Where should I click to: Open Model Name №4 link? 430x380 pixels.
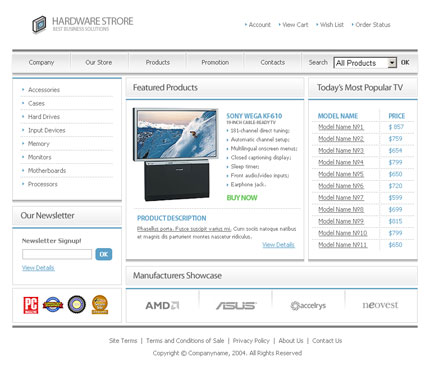pyautogui.click(x=341, y=162)
